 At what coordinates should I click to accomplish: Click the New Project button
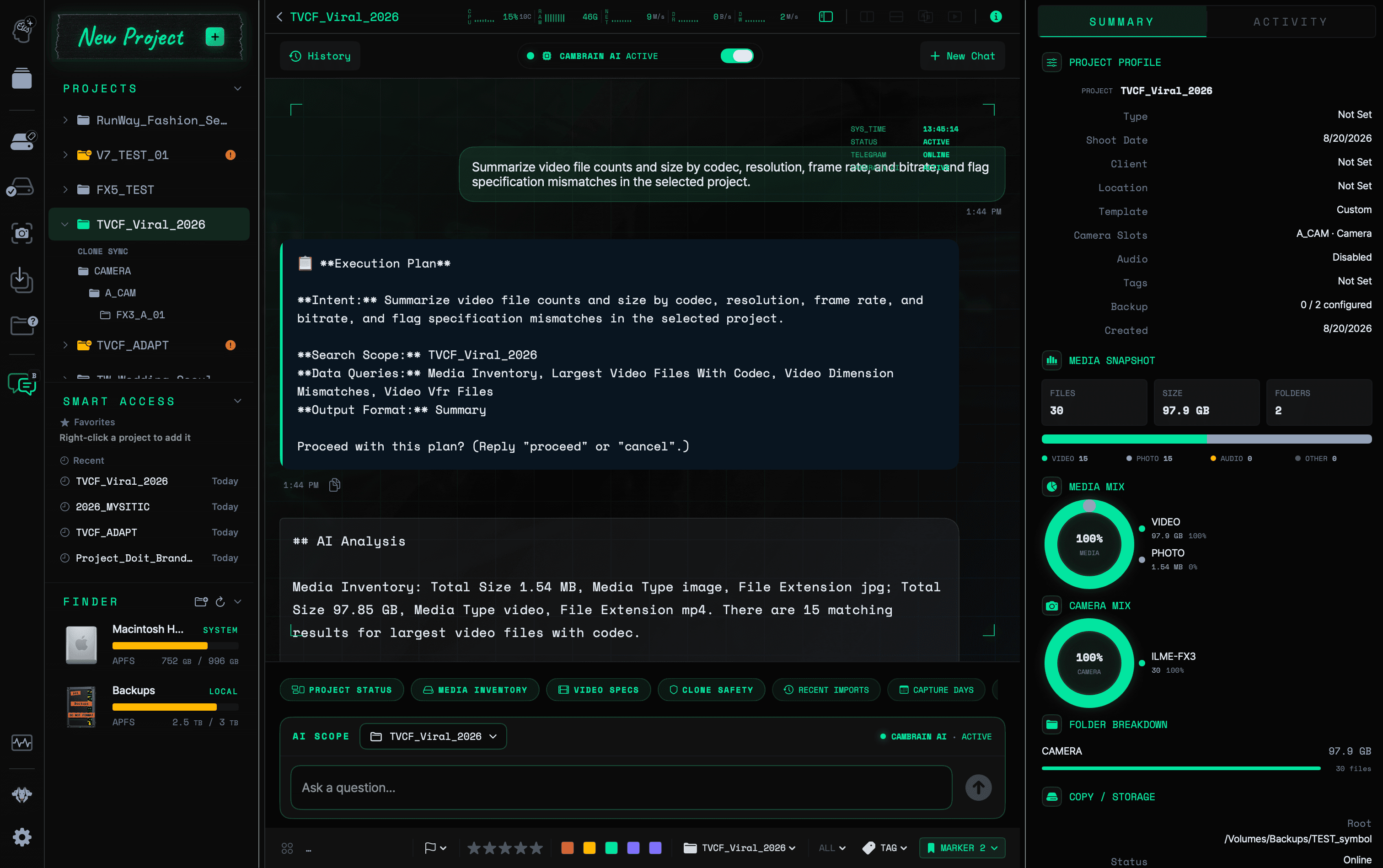tap(149, 37)
